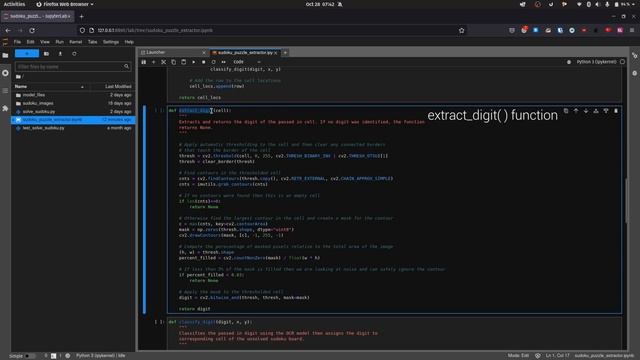Viewport: 640px width, 360px height.
Task: Open the Extension Manager sidebar
Action: coord(5,108)
